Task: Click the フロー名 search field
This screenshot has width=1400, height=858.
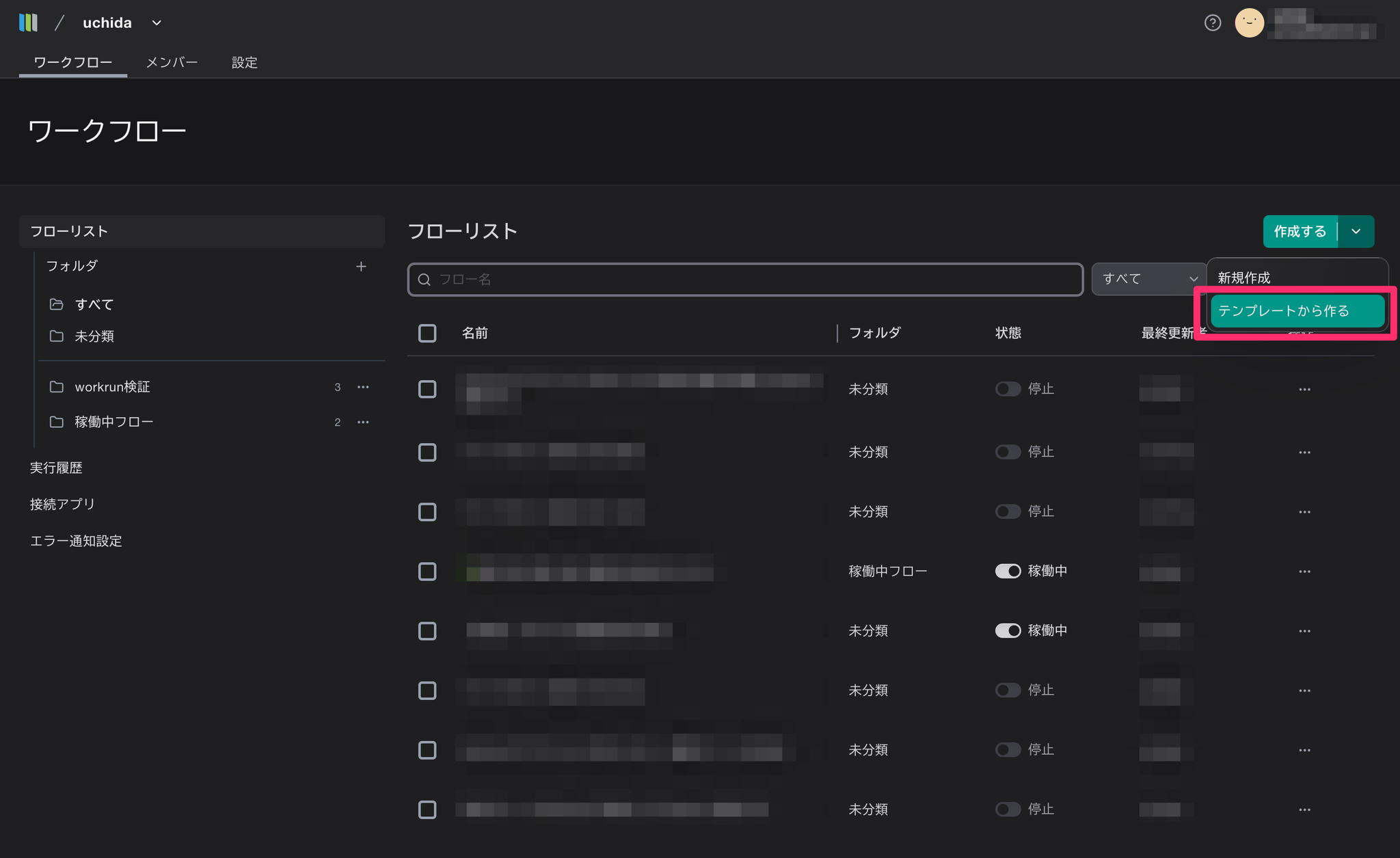Action: [x=745, y=280]
